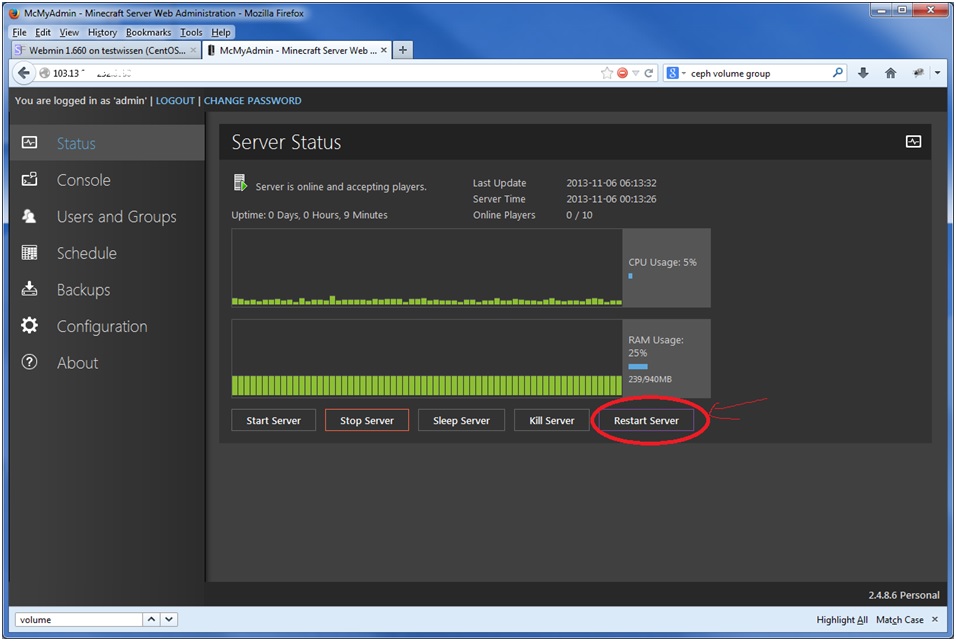Toggle Match Case in find bar
Viewport: 956px width, 641px height.
tap(900, 620)
